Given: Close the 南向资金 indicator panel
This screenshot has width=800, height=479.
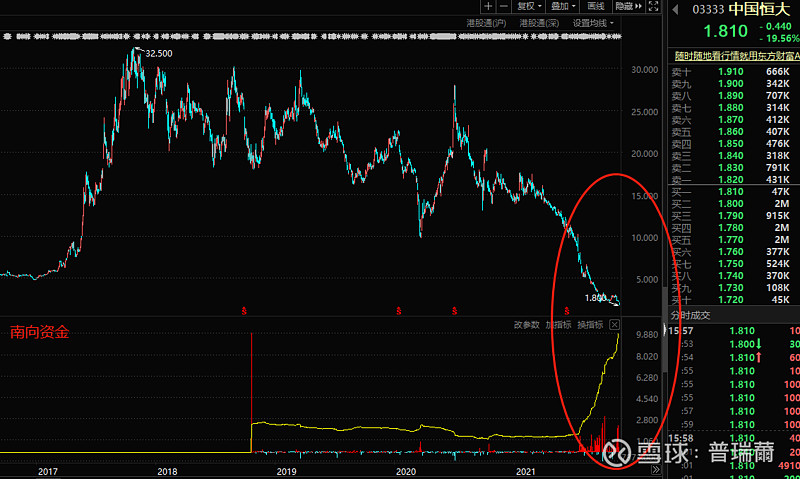Looking at the screenshot, I should tap(614, 324).
